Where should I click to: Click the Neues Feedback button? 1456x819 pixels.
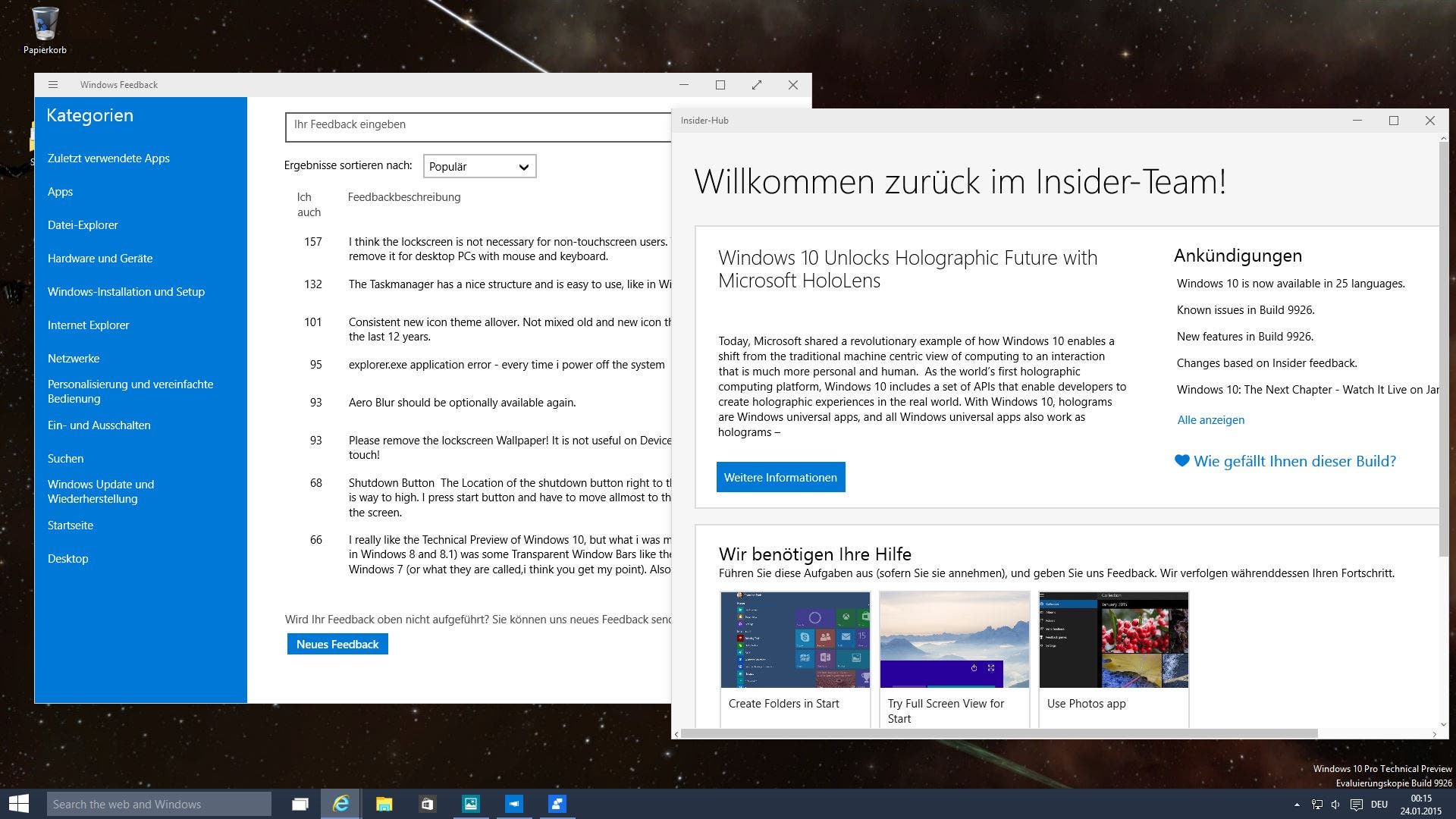(x=337, y=644)
